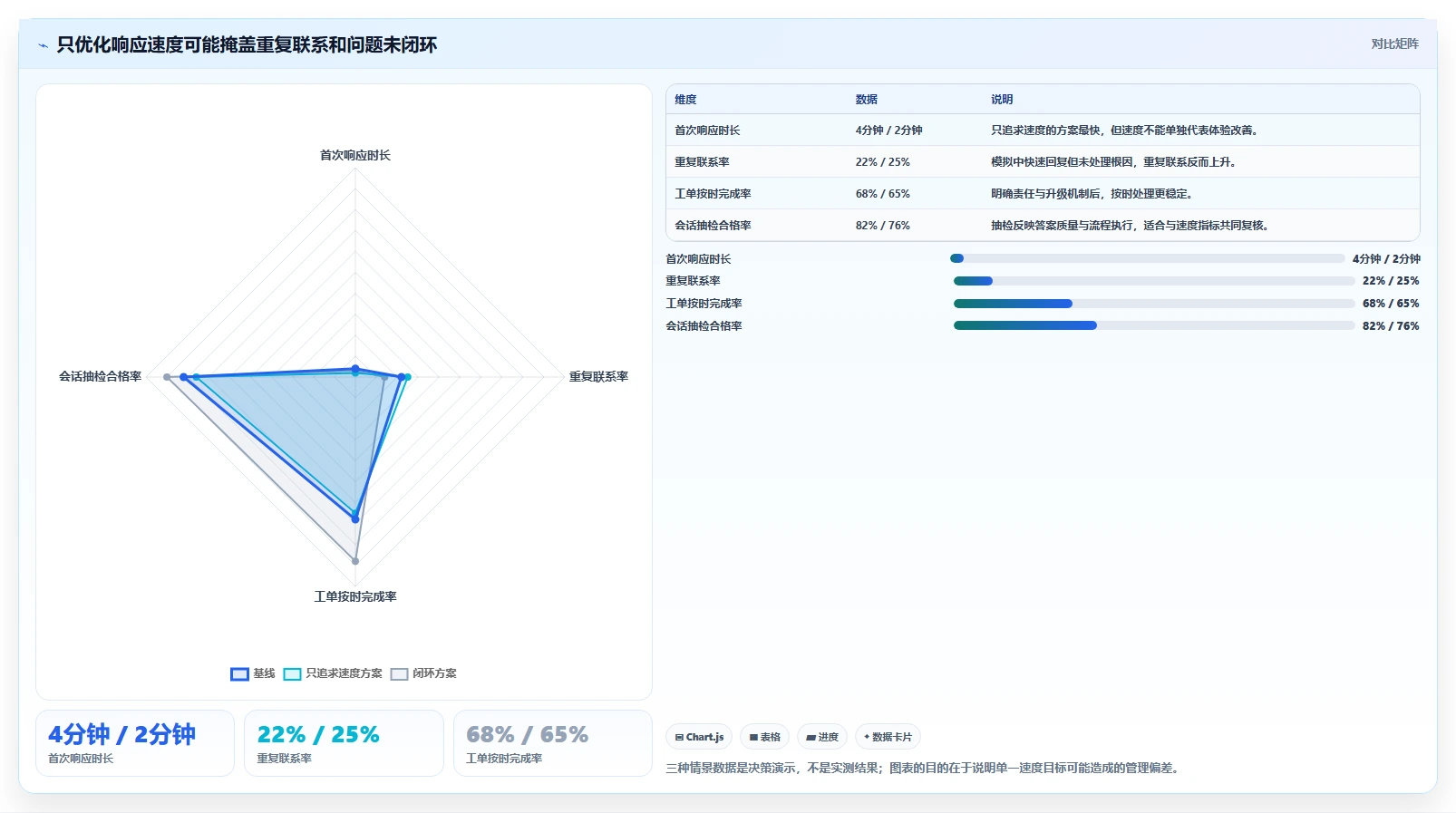Click the note starting 明确责任与升级机制后

[1093, 194]
